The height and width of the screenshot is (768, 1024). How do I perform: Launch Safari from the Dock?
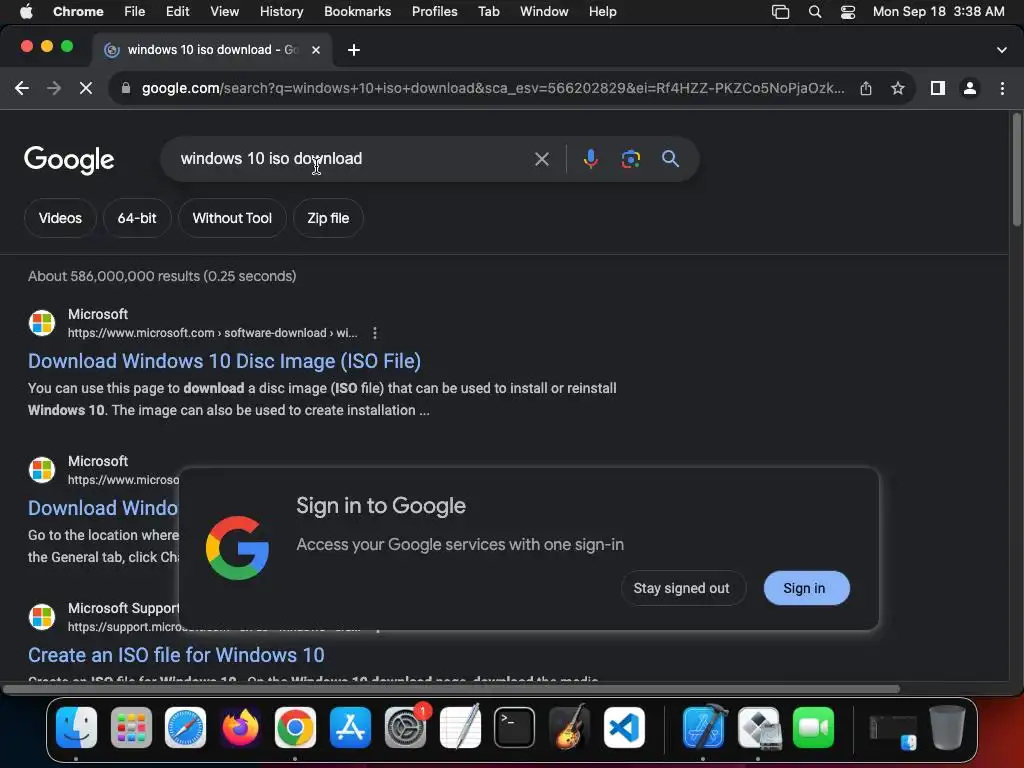point(185,727)
